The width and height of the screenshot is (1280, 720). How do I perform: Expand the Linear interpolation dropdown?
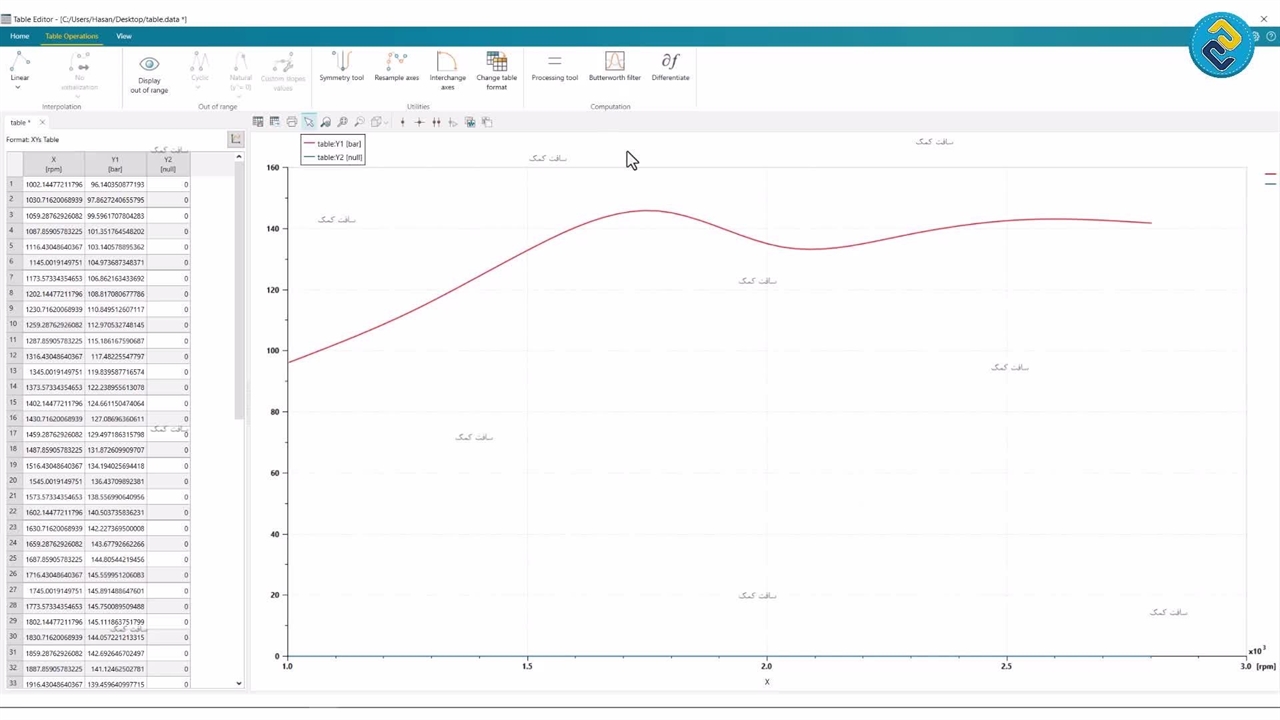[19, 88]
